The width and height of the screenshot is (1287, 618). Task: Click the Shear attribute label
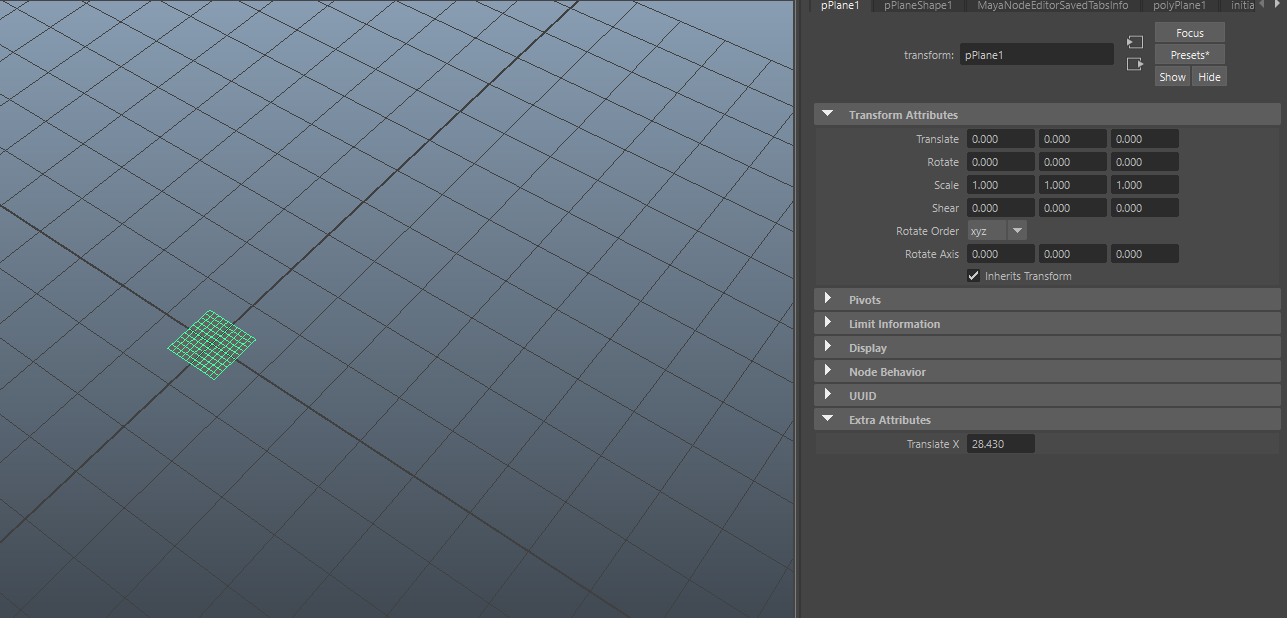pyautogui.click(x=945, y=208)
